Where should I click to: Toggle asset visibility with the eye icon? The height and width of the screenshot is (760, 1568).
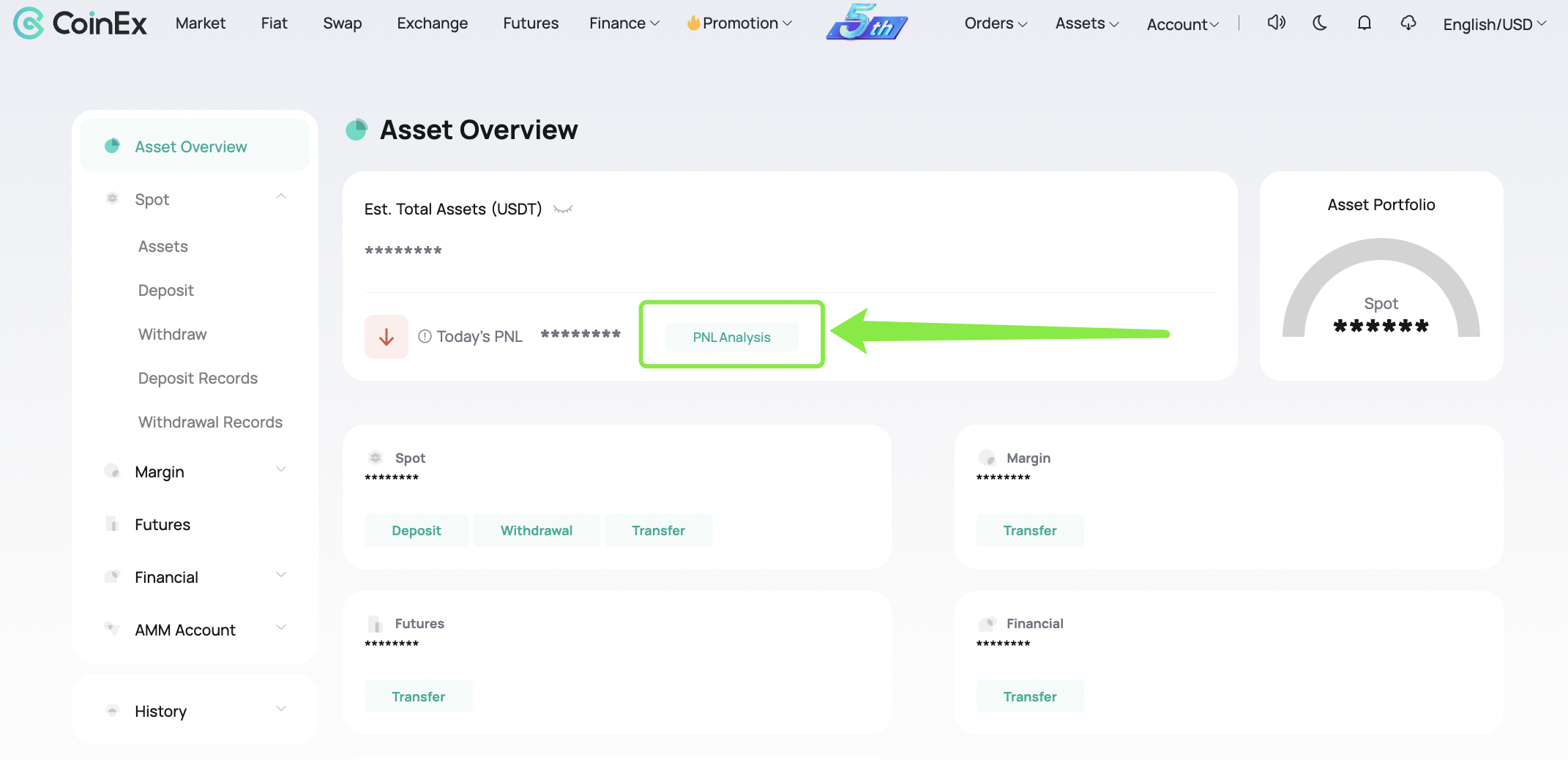[x=562, y=209]
